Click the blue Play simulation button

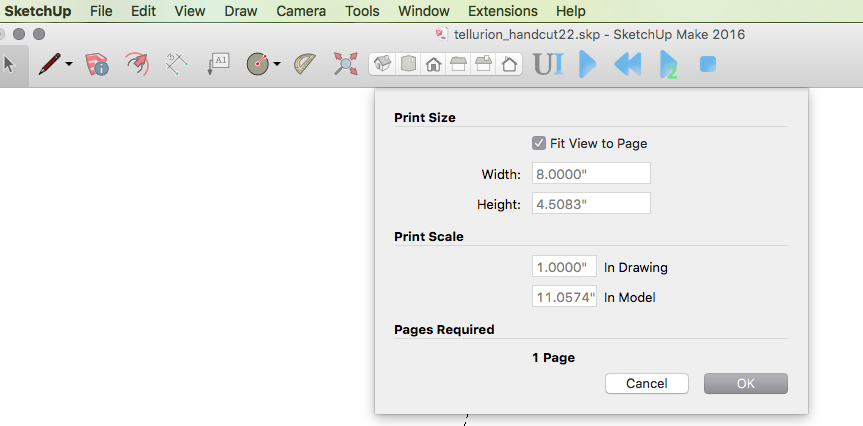(588, 64)
